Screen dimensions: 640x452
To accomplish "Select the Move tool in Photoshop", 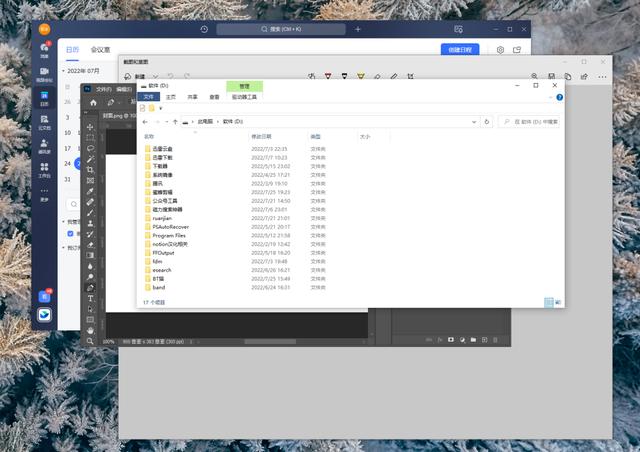I will pyautogui.click(x=90, y=127).
